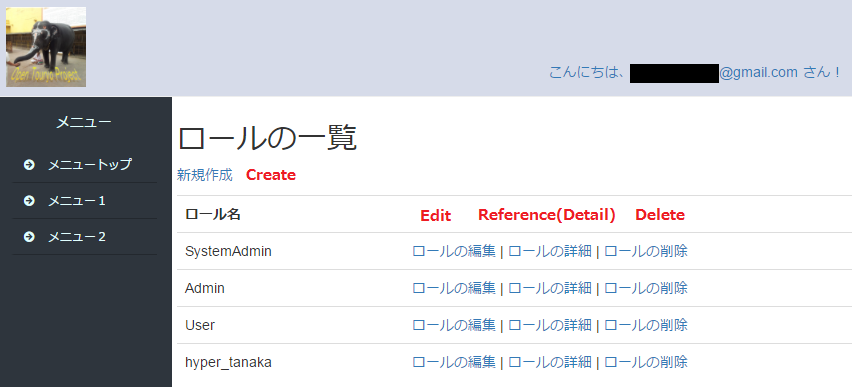This screenshot has height=387, width=852.
Task: Open メニュートップ in sidebar
Action: tap(90, 165)
